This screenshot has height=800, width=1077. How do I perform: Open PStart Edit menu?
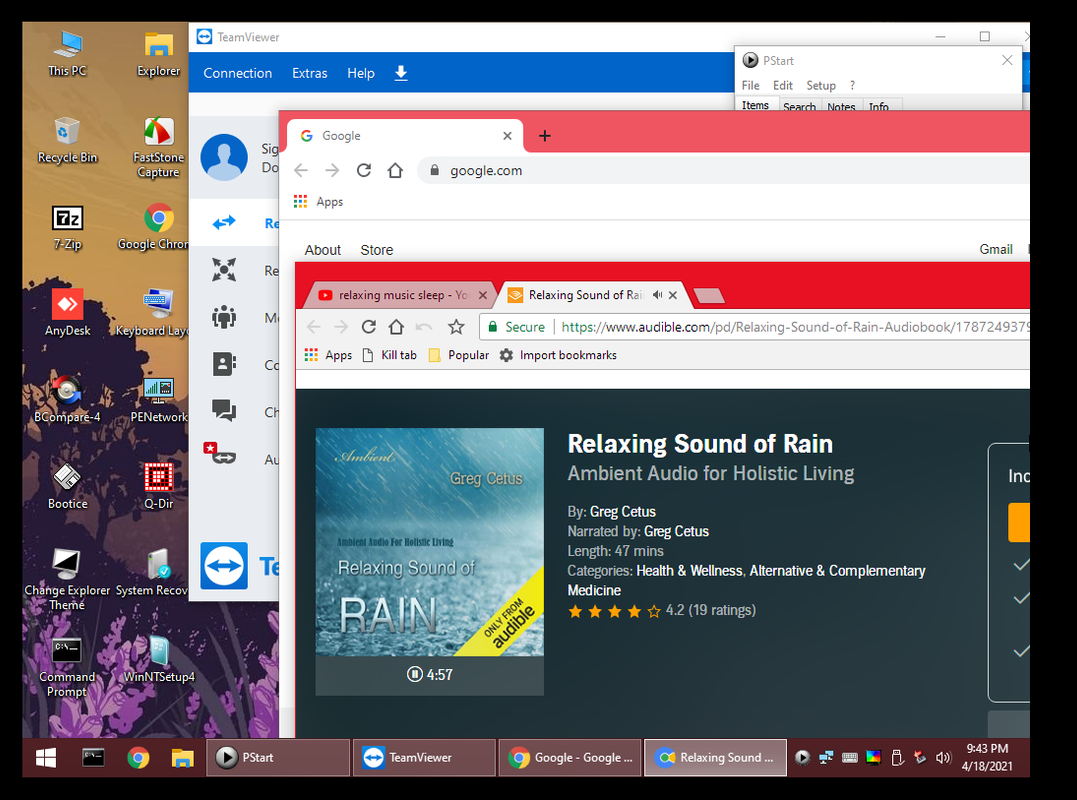coord(783,85)
